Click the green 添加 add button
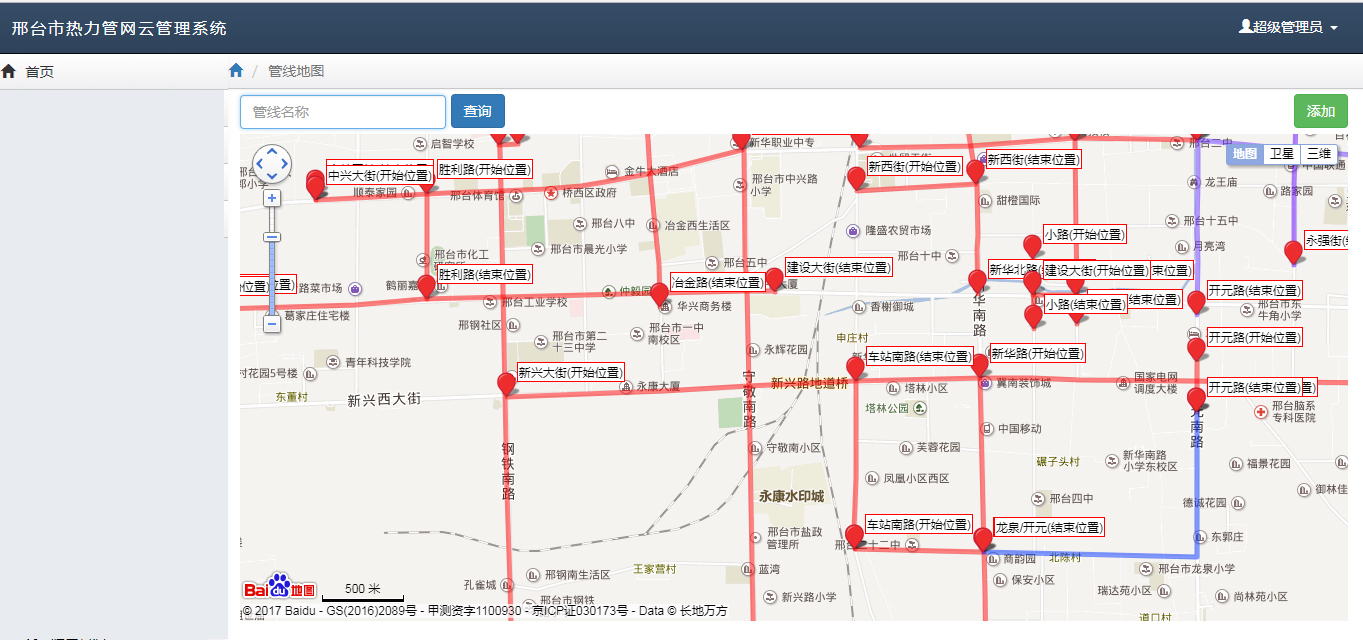 [x=1320, y=111]
